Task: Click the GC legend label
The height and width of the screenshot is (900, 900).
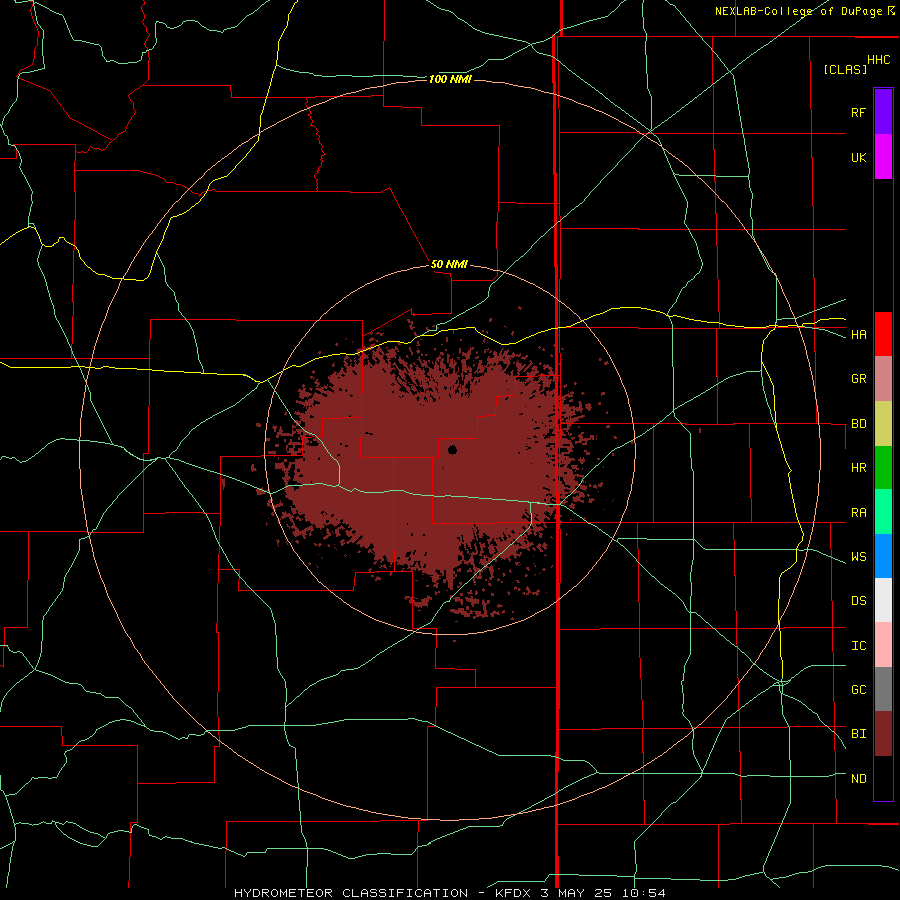Action: click(x=858, y=690)
